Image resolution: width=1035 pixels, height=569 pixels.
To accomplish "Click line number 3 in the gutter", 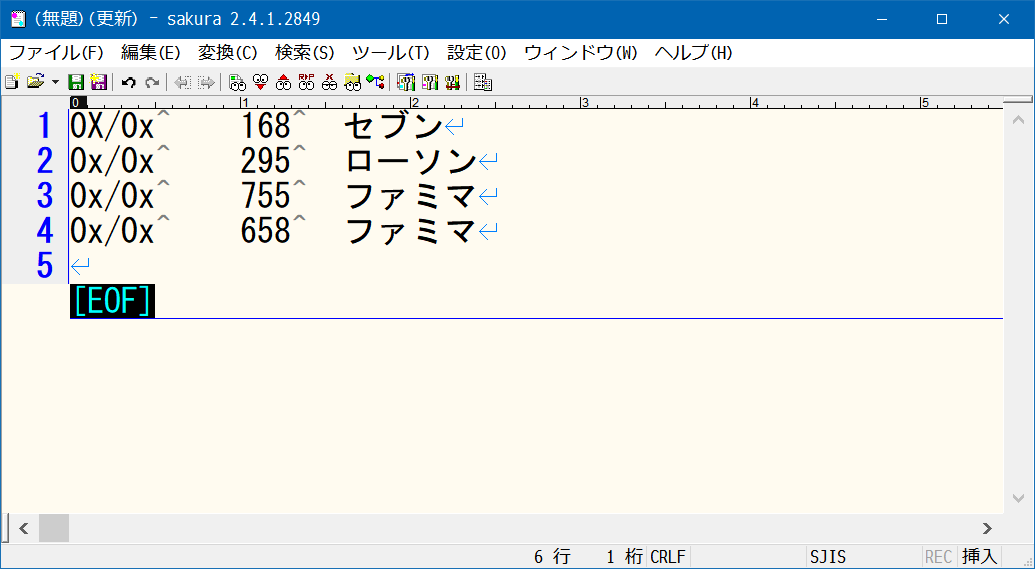I will tap(44, 195).
